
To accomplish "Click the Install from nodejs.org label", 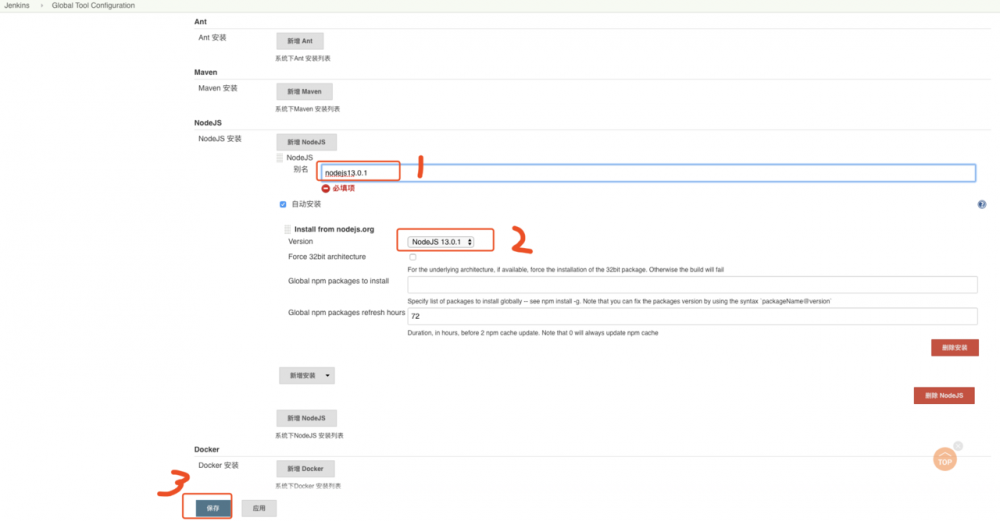I will pyautogui.click(x=334, y=229).
